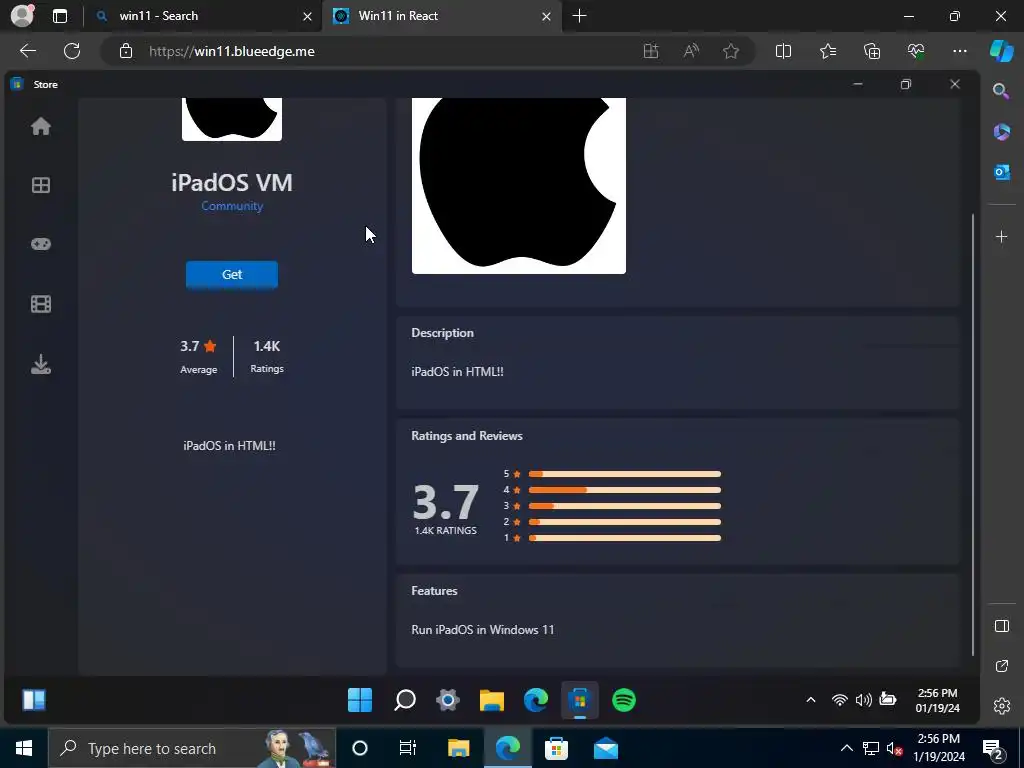Open Microsoft Store on host taskbar

click(x=556, y=748)
